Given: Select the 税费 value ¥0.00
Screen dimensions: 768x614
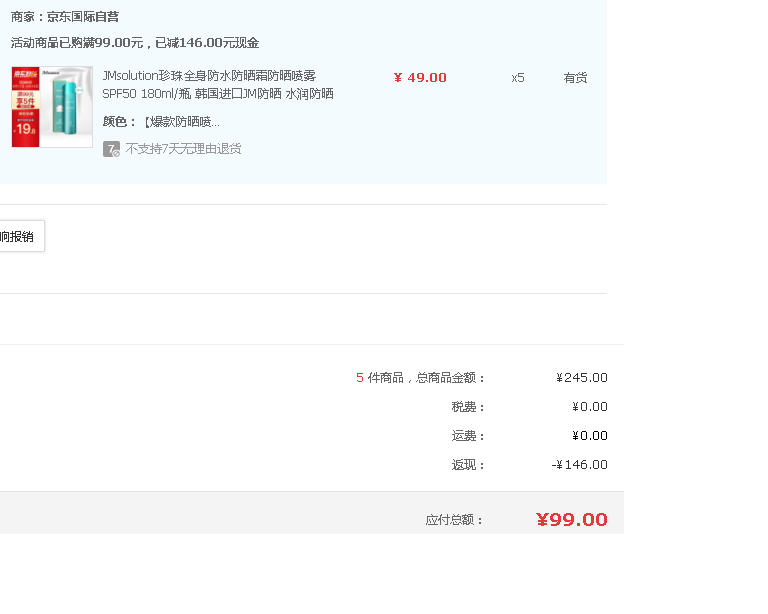Looking at the screenshot, I should pyautogui.click(x=590, y=406).
